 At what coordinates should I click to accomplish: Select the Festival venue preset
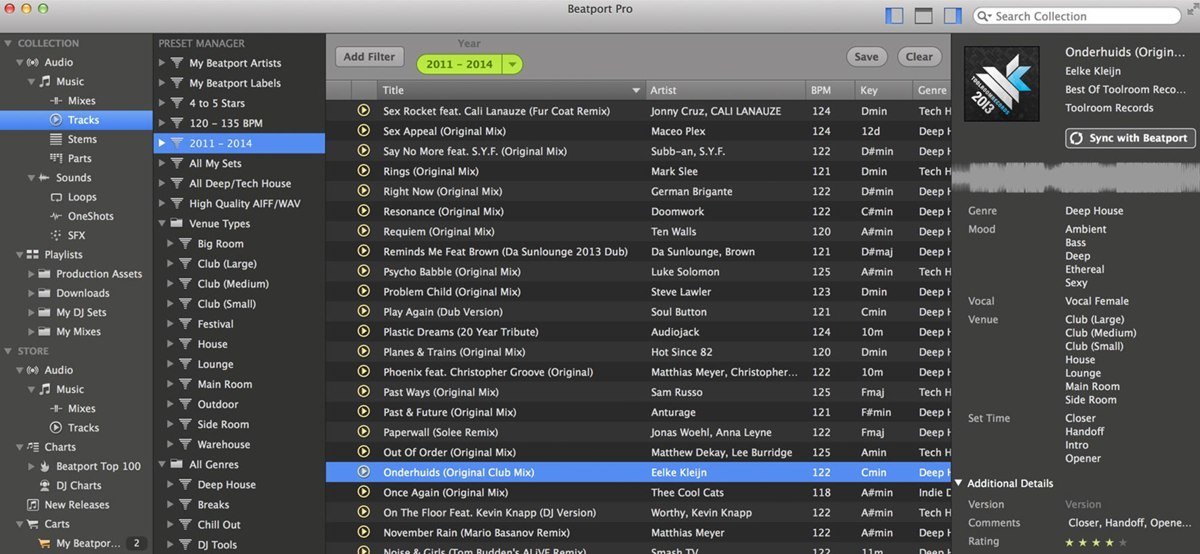point(215,324)
